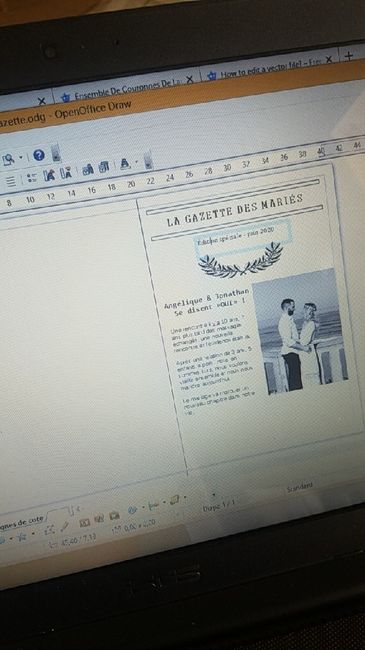
Task: Open OpenOffice Help with the question mark icon
Action: point(39,155)
